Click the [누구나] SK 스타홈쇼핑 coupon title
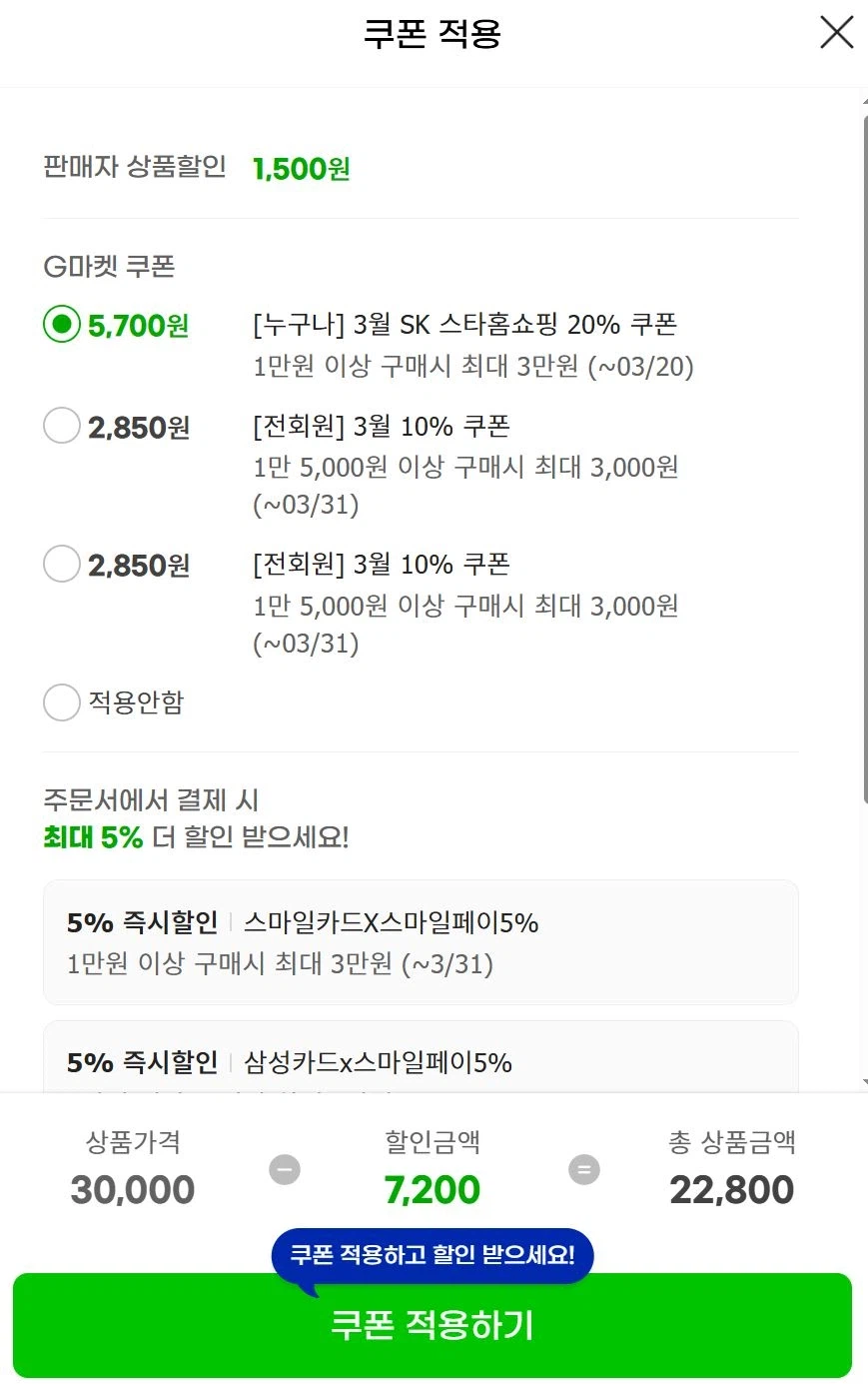Viewport: 868px width, 1384px height. 464,324
